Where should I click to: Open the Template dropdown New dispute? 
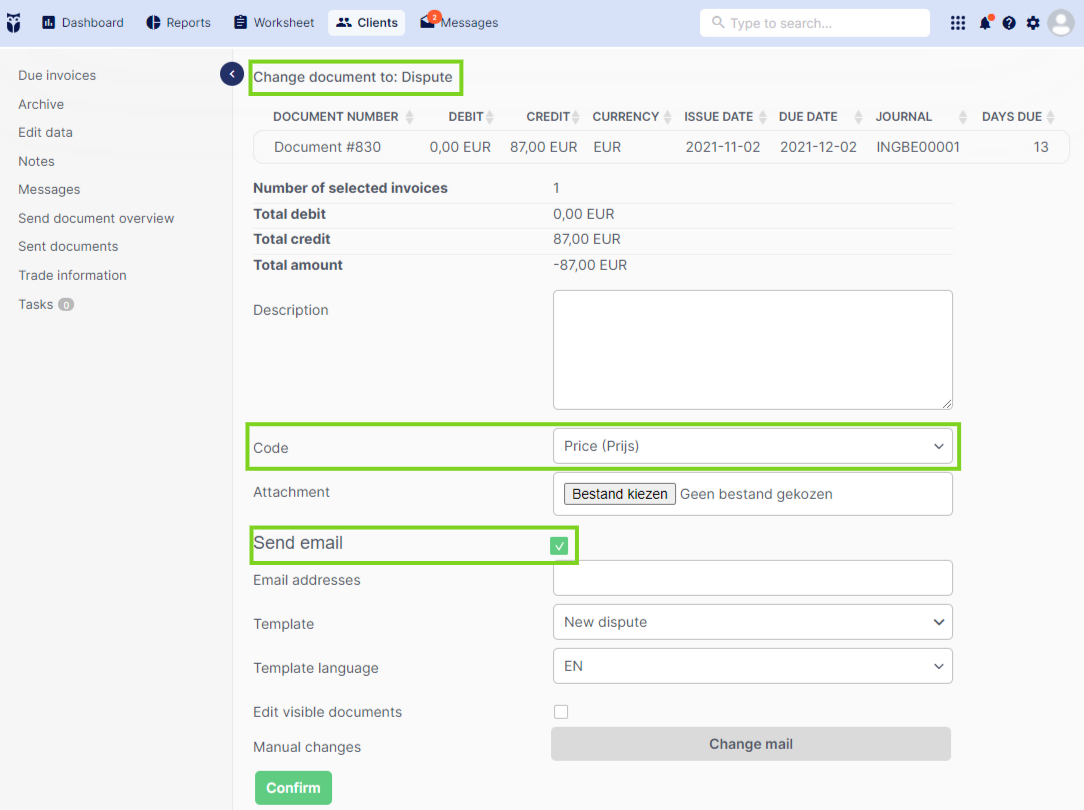pos(752,622)
